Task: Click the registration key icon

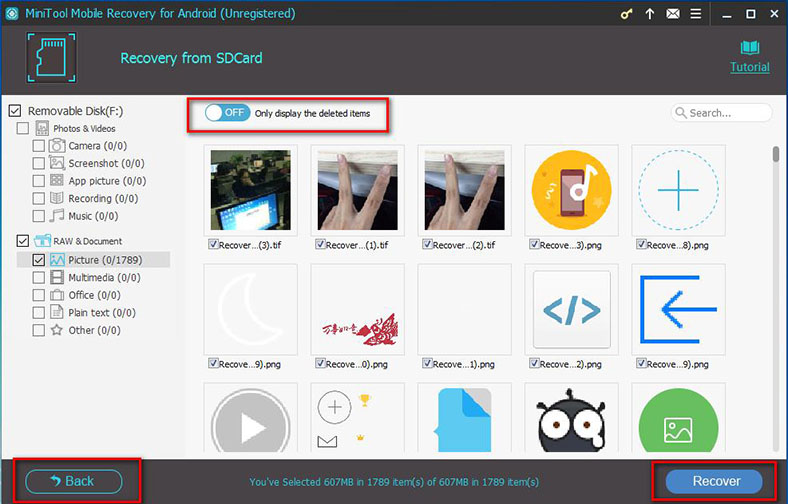Action: (626, 14)
